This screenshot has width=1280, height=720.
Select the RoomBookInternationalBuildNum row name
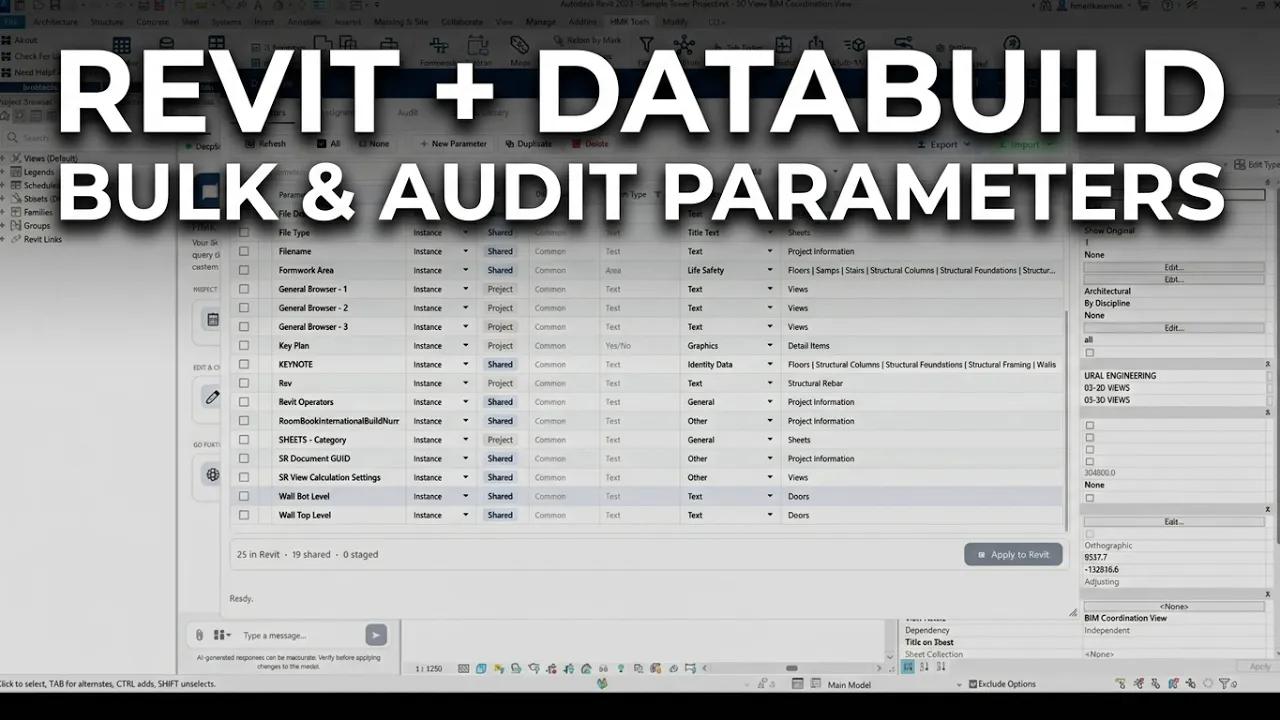(338, 421)
